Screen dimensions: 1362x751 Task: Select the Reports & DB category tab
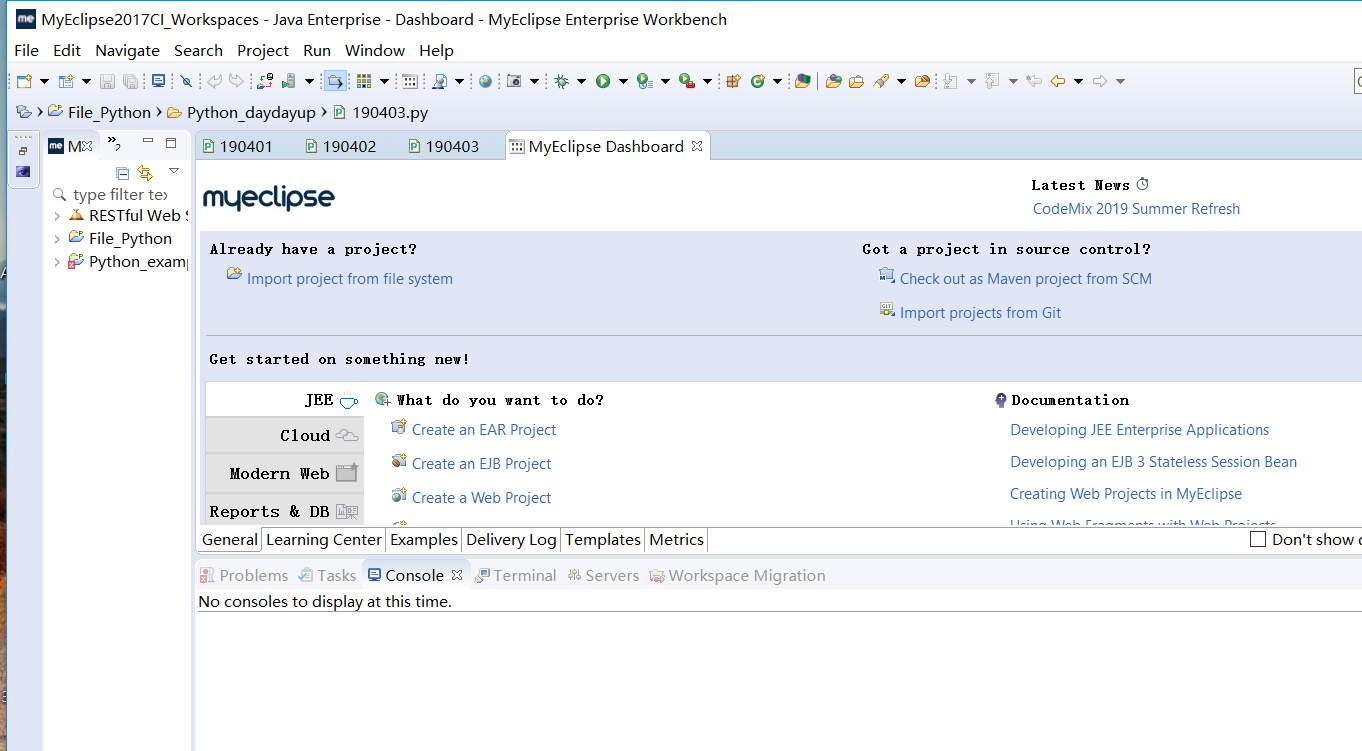click(285, 511)
